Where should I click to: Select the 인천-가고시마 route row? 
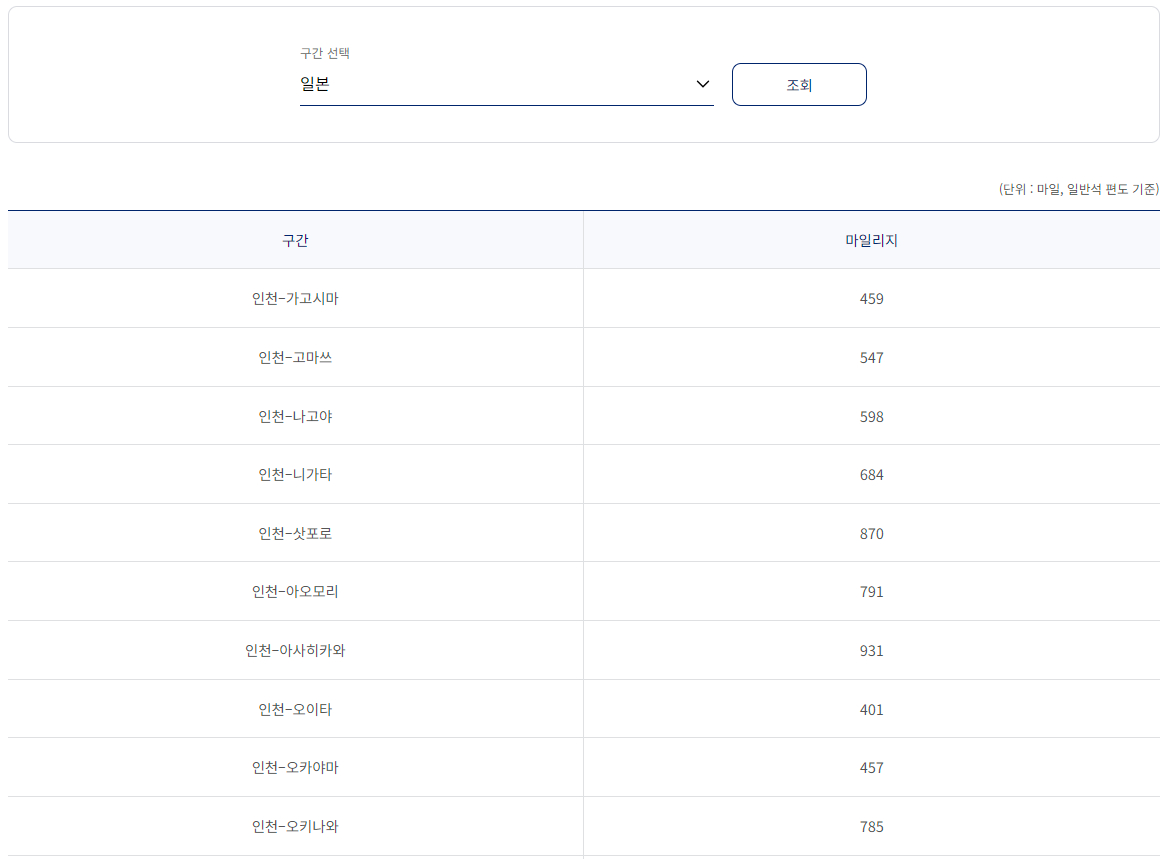coord(295,298)
